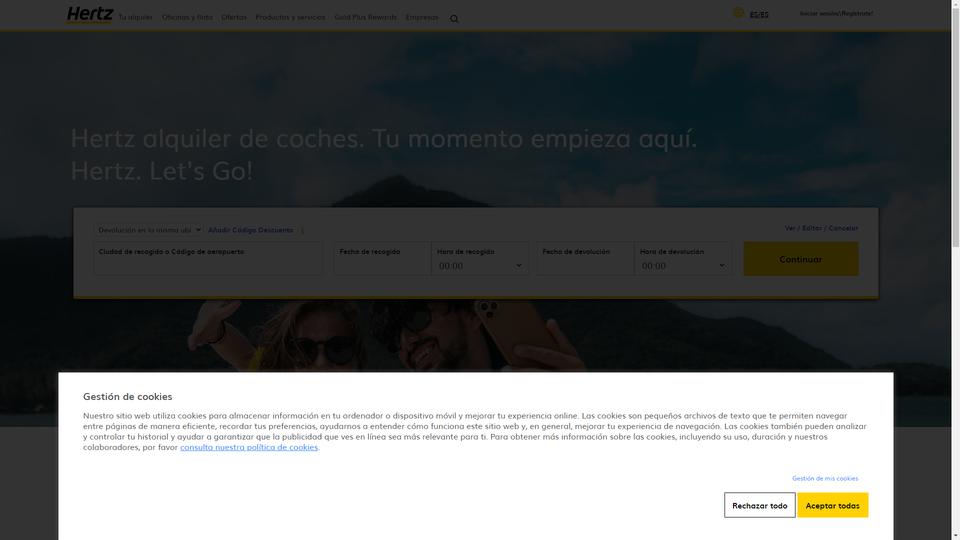Open the Oficinas y flota menu

click(x=187, y=17)
